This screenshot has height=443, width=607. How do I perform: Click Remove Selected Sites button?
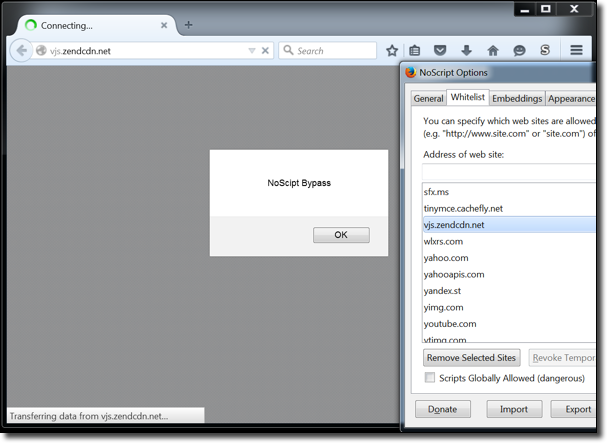(x=472, y=357)
